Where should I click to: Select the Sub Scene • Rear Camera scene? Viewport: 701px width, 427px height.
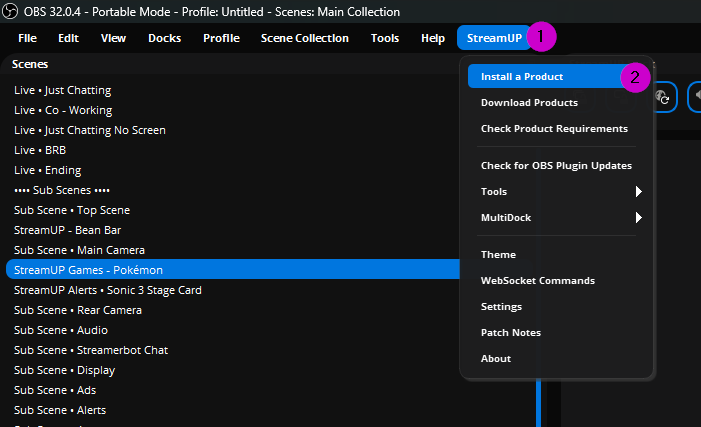coord(77,310)
